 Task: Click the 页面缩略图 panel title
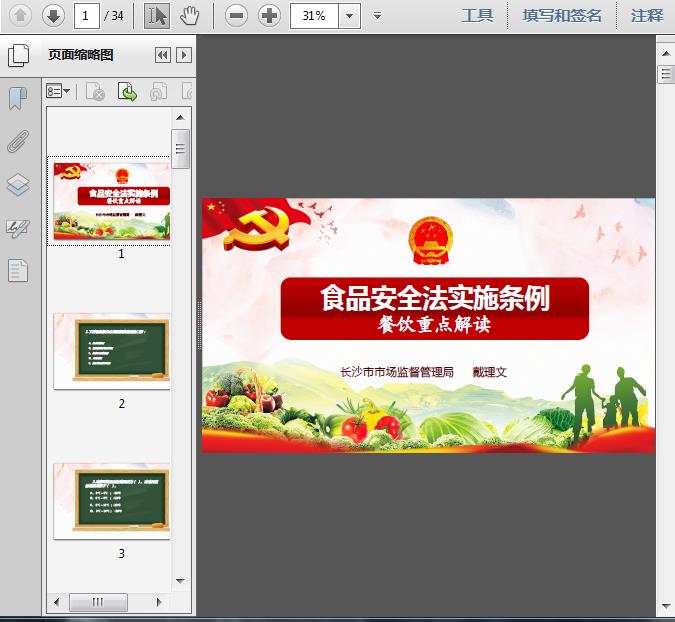click(81, 55)
